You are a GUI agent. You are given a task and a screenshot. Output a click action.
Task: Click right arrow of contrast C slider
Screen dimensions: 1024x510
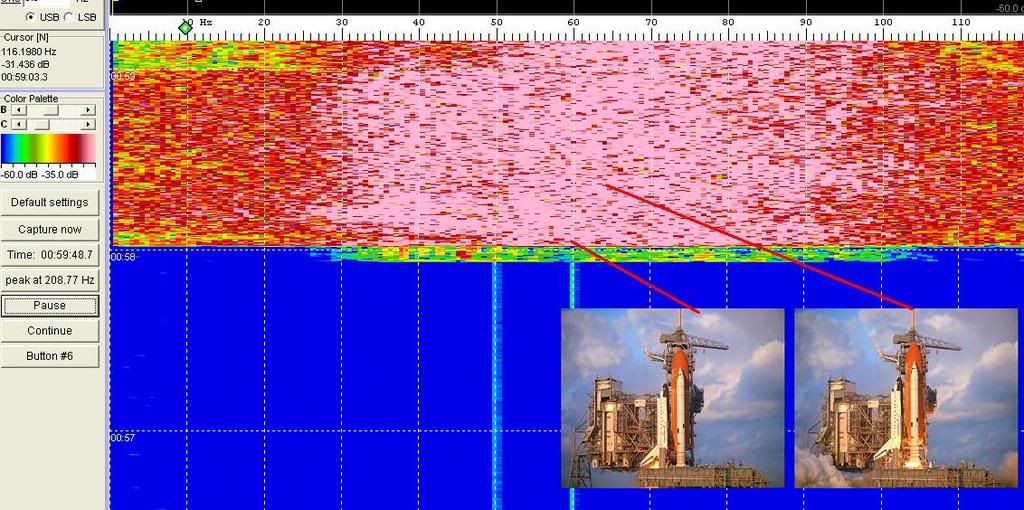tap(90, 124)
